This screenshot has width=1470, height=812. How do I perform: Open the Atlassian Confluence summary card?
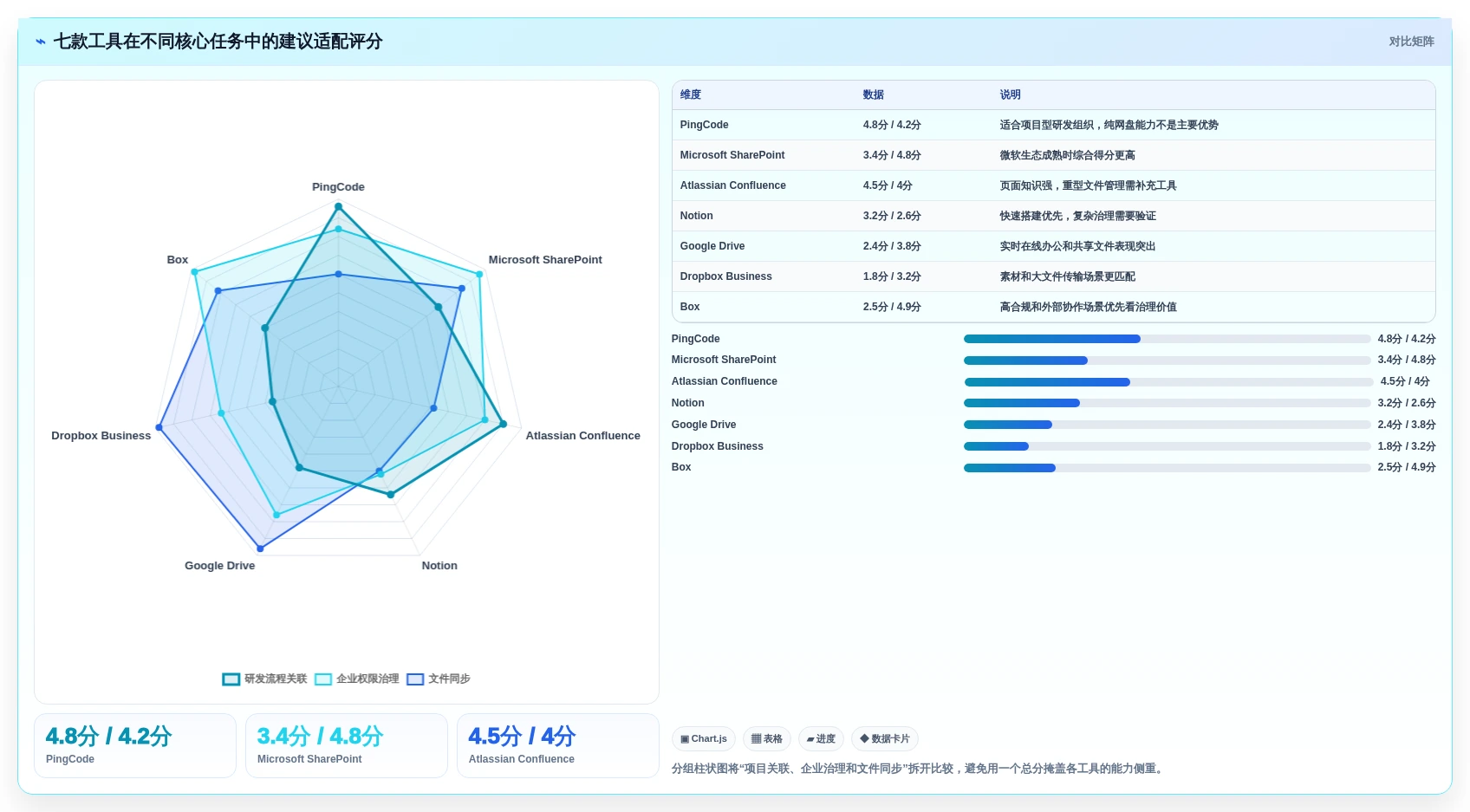coord(558,745)
